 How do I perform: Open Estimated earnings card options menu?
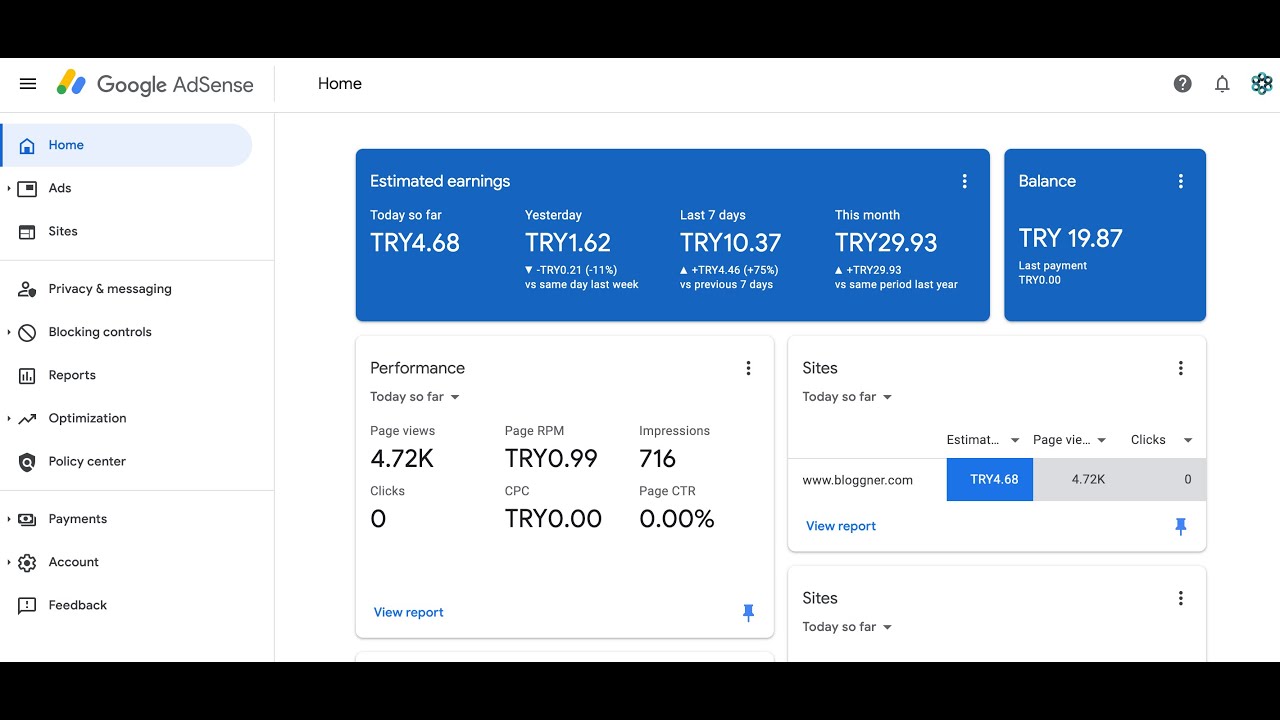pos(965,181)
